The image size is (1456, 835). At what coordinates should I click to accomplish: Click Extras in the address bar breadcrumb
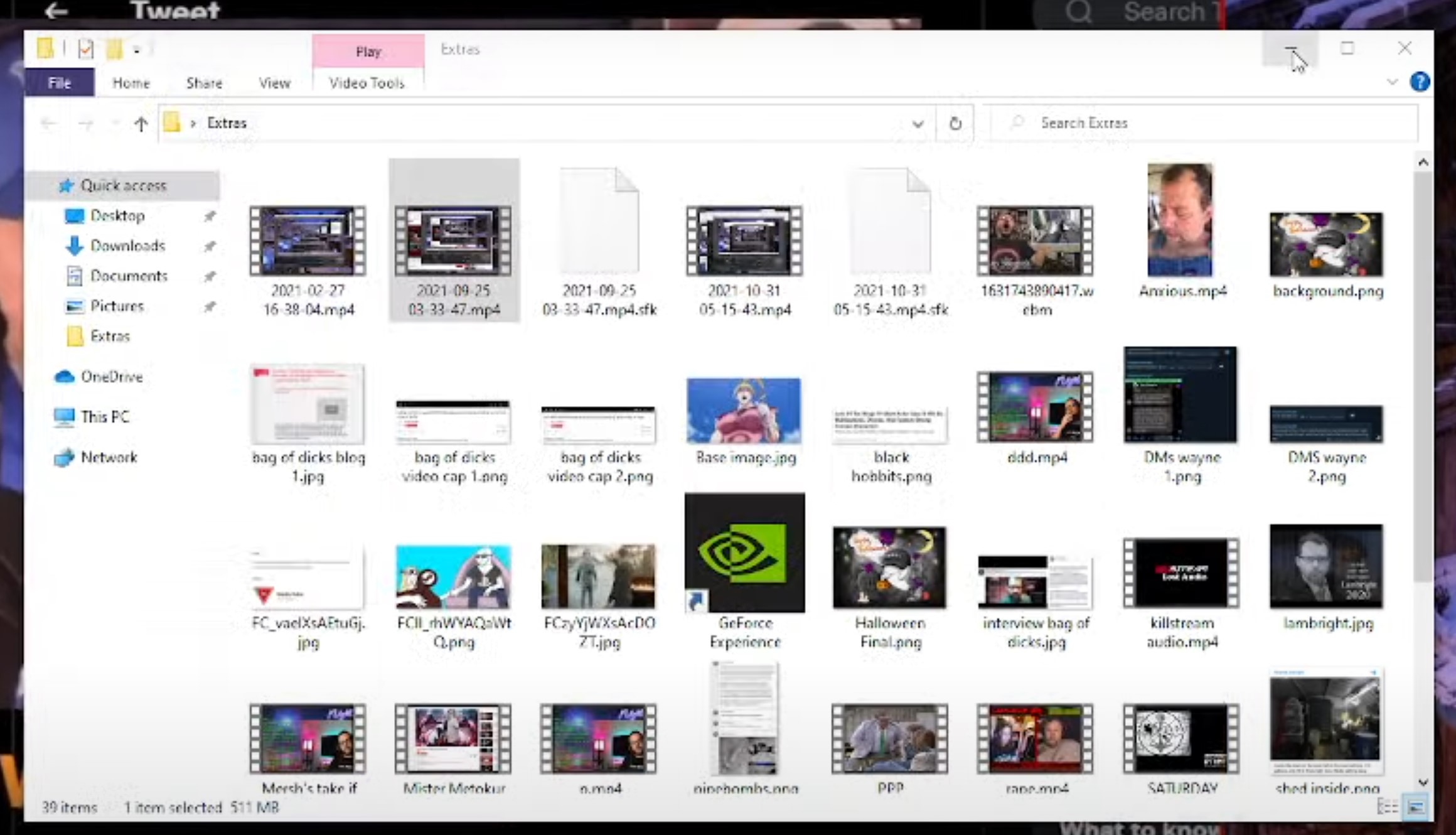227,123
